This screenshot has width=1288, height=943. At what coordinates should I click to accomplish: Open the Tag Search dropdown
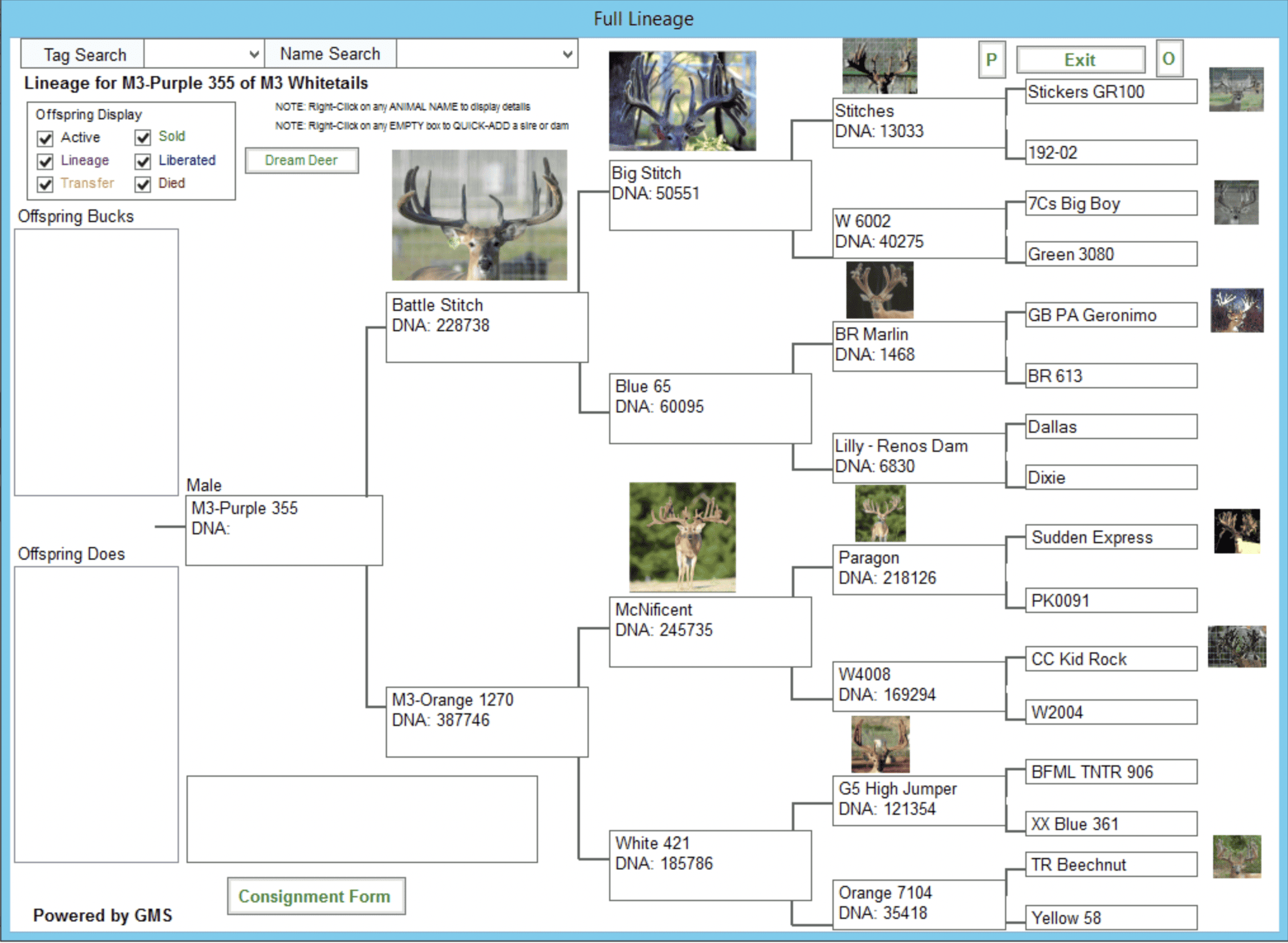(x=254, y=54)
